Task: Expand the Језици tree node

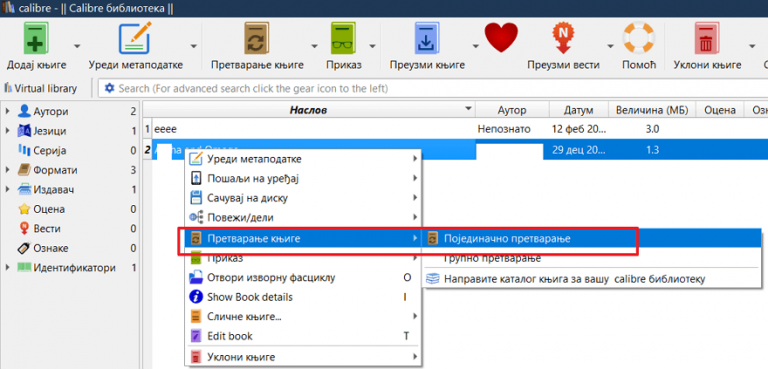Action: [x=7, y=131]
